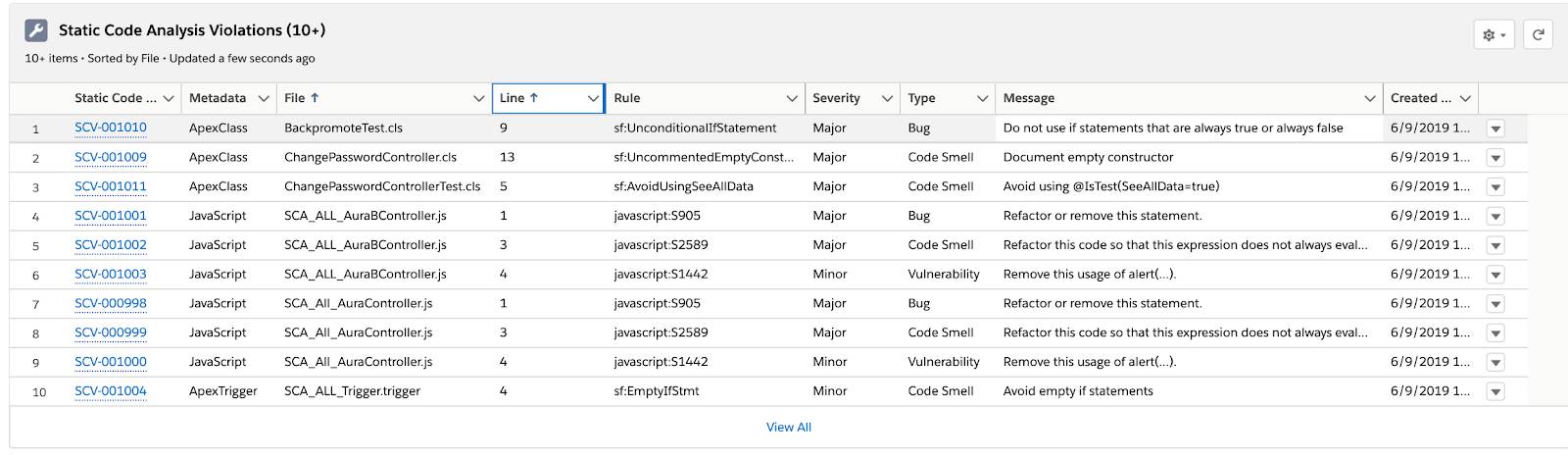Show row actions for SCV-001002
Viewport: 1568px width, 460px height.
tap(1495, 246)
